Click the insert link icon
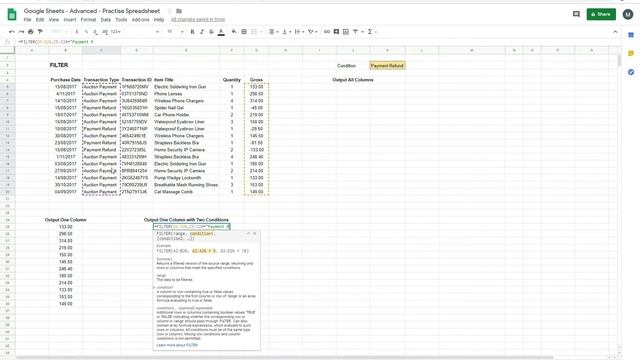The image size is (640, 360). click(x=327, y=32)
